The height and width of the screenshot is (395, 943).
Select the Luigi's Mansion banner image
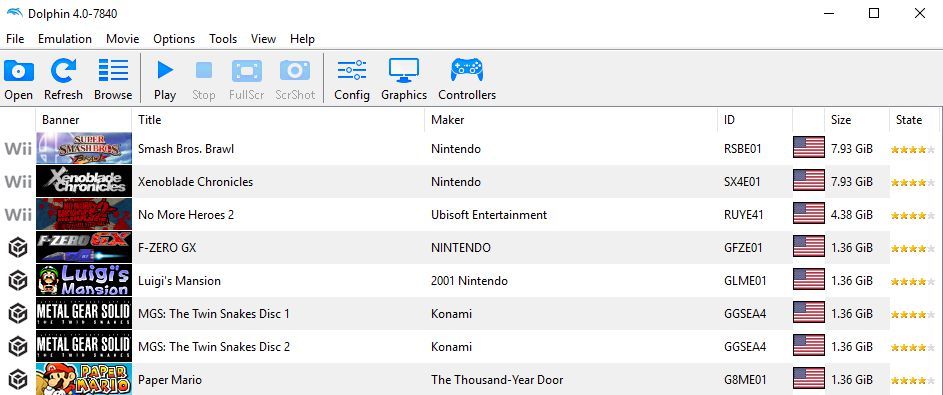click(x=84, y=280)
